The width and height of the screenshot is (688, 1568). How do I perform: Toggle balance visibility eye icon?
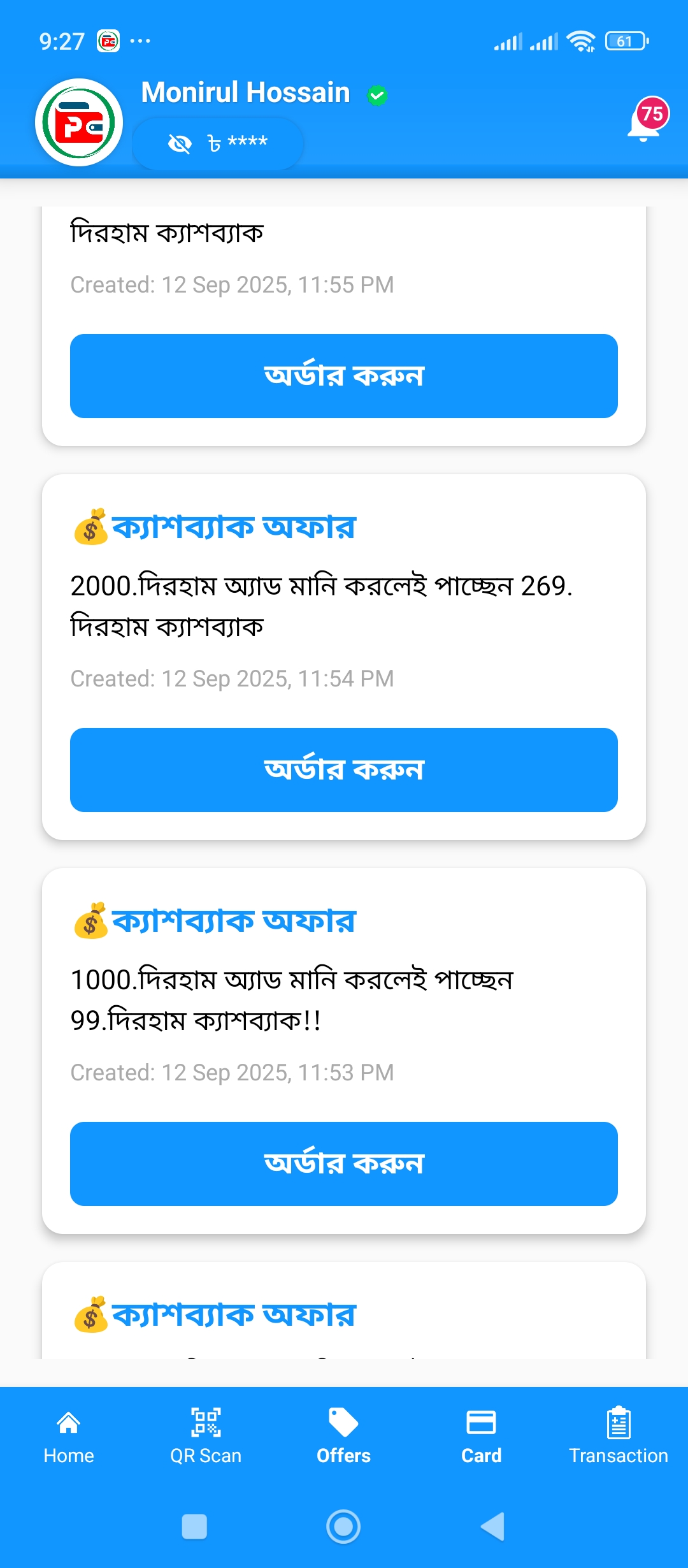[180, 144]
